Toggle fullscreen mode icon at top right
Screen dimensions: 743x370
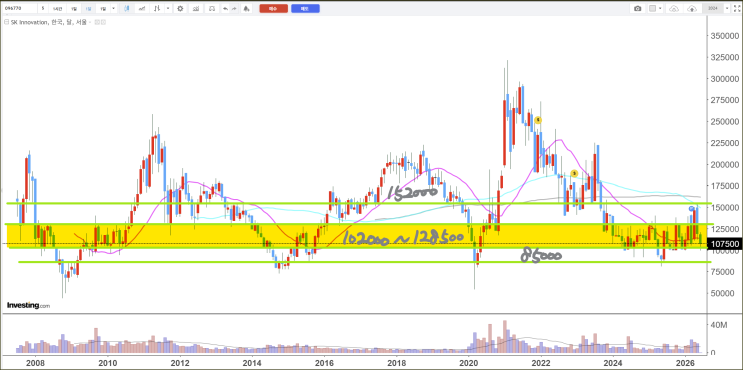point(737,9)
